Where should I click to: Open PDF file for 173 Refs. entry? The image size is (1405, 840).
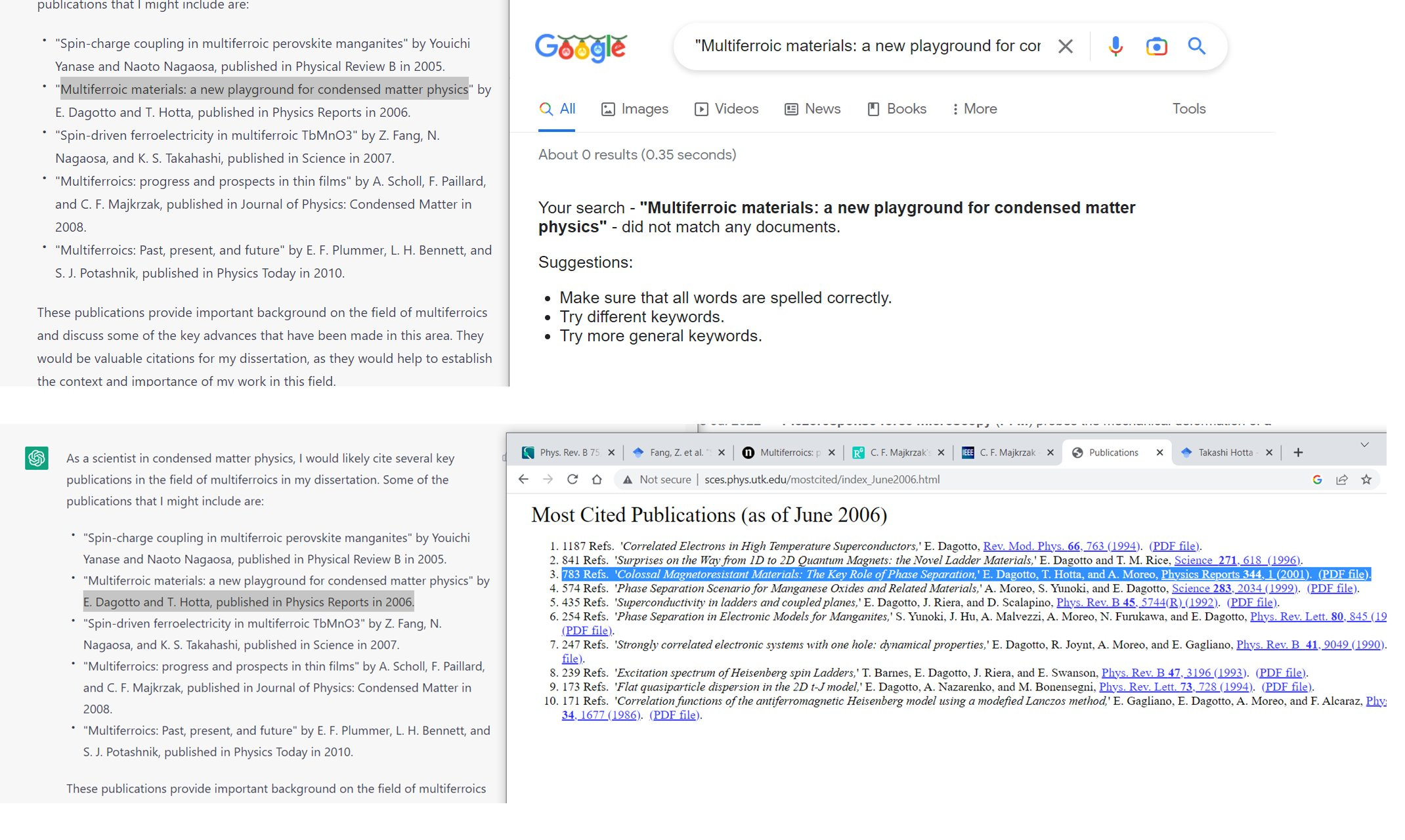1286,687
